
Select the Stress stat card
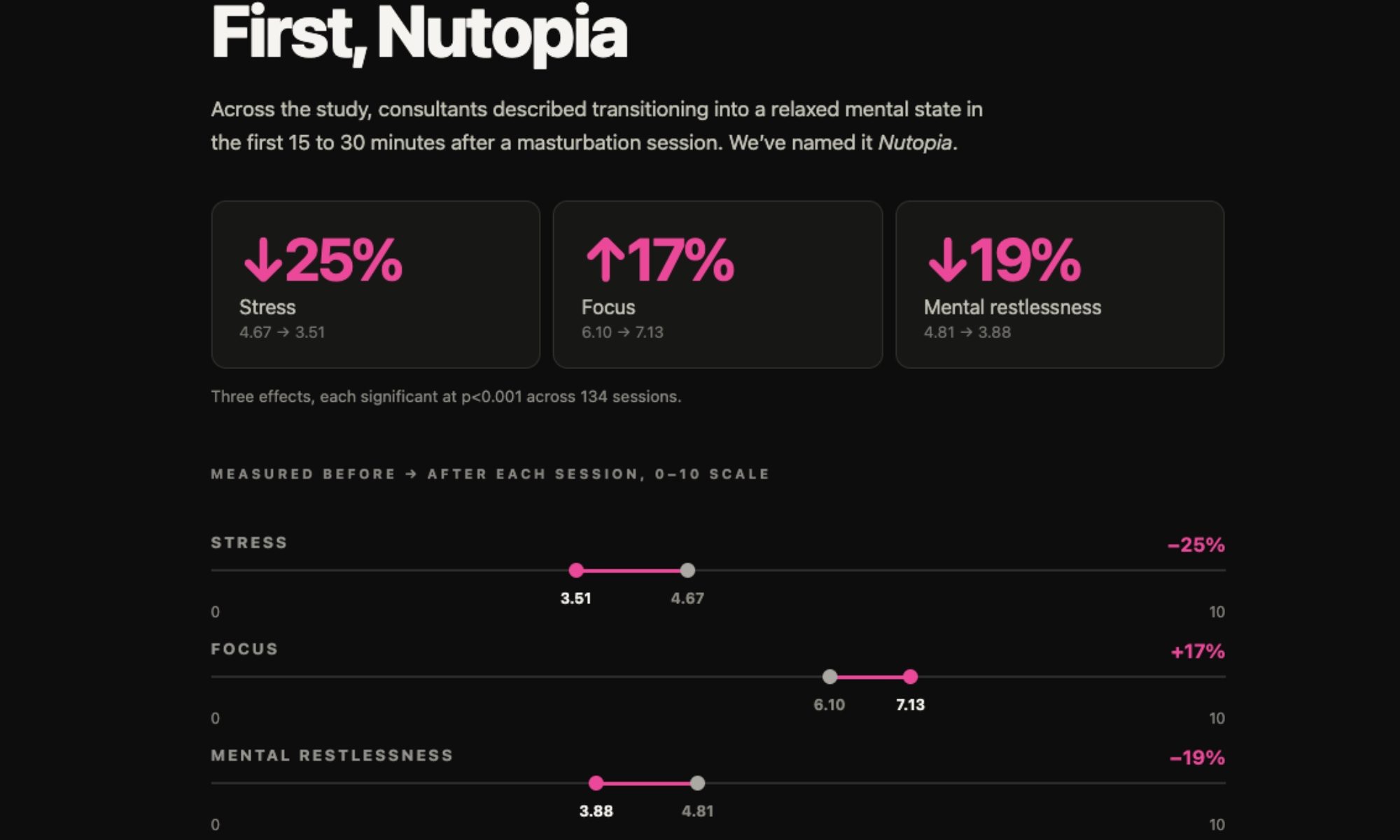coord(376,285)
